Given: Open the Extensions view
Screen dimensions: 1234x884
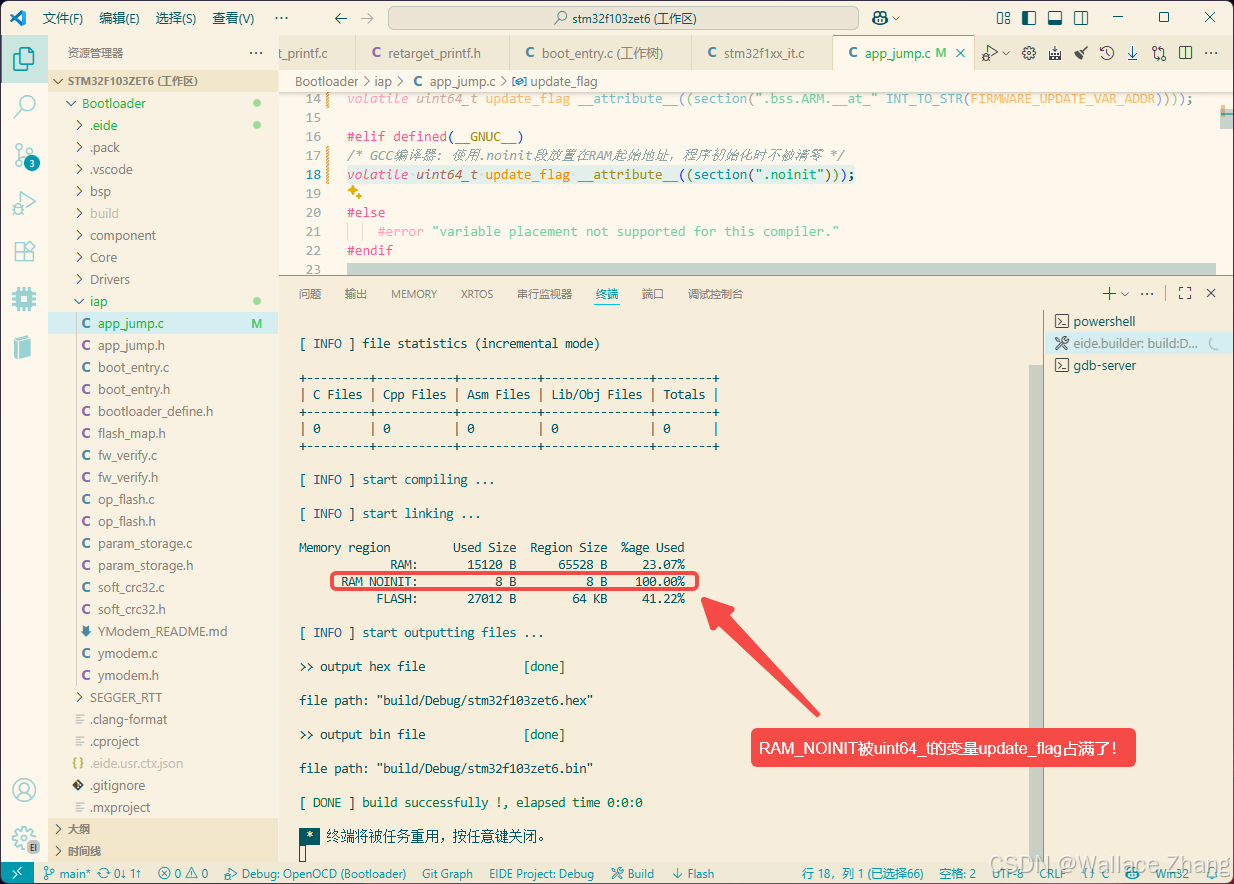Looking at the screenshot, I should tap(24, 251).
